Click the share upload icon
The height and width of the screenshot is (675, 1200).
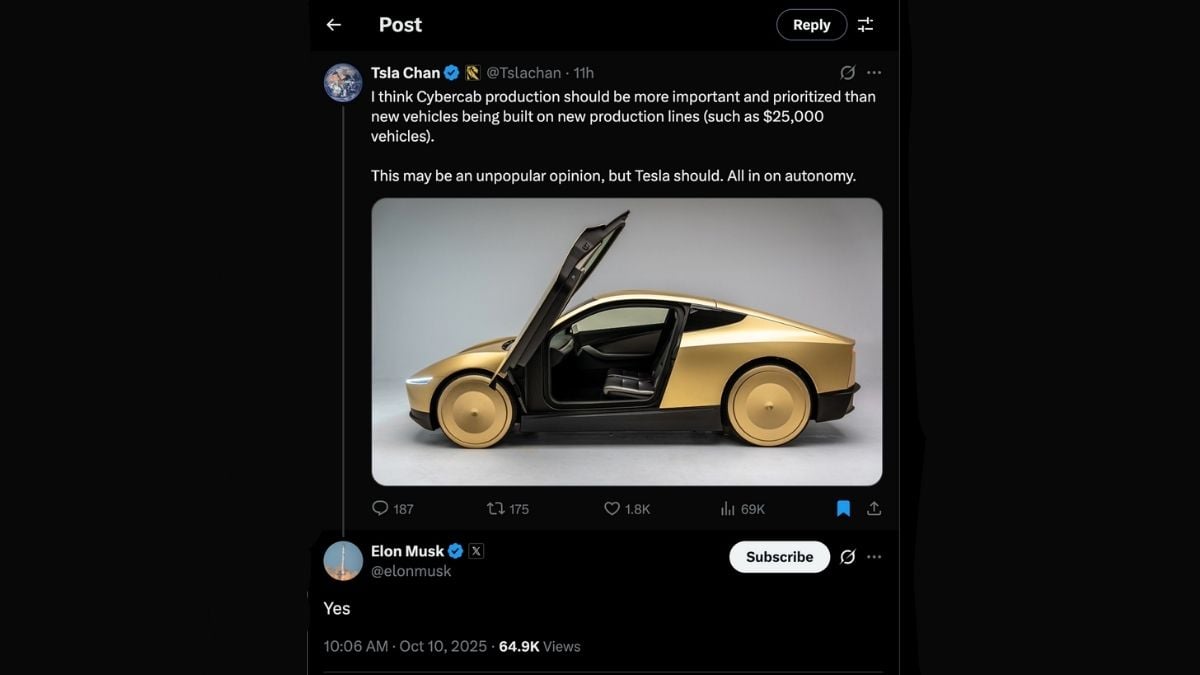pos(874,508)
